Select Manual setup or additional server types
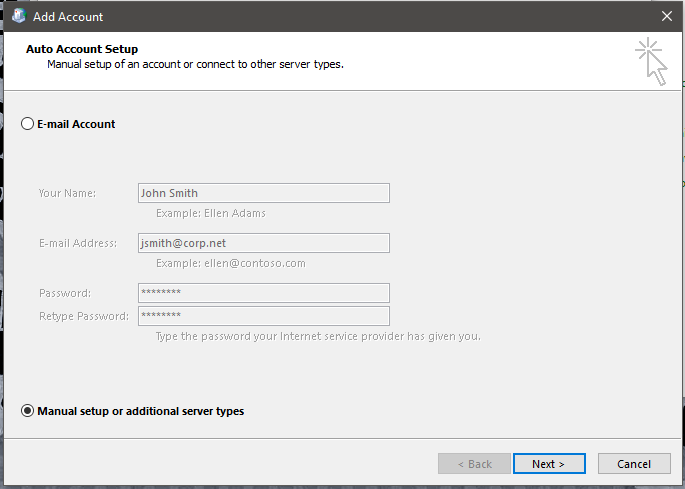The image size is (685, 489). (x=27, y=411)
